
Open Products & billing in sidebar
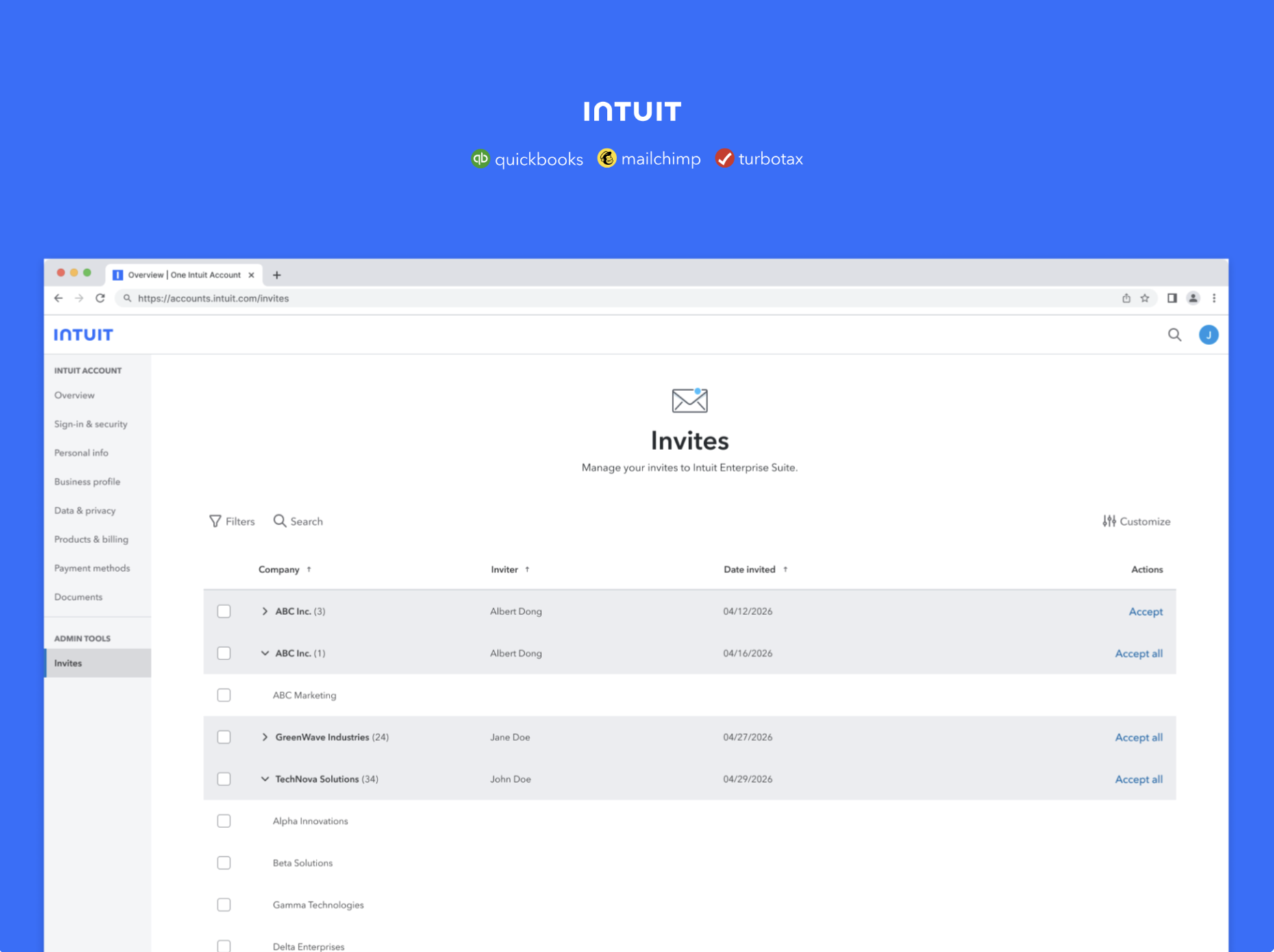point(91,539)
